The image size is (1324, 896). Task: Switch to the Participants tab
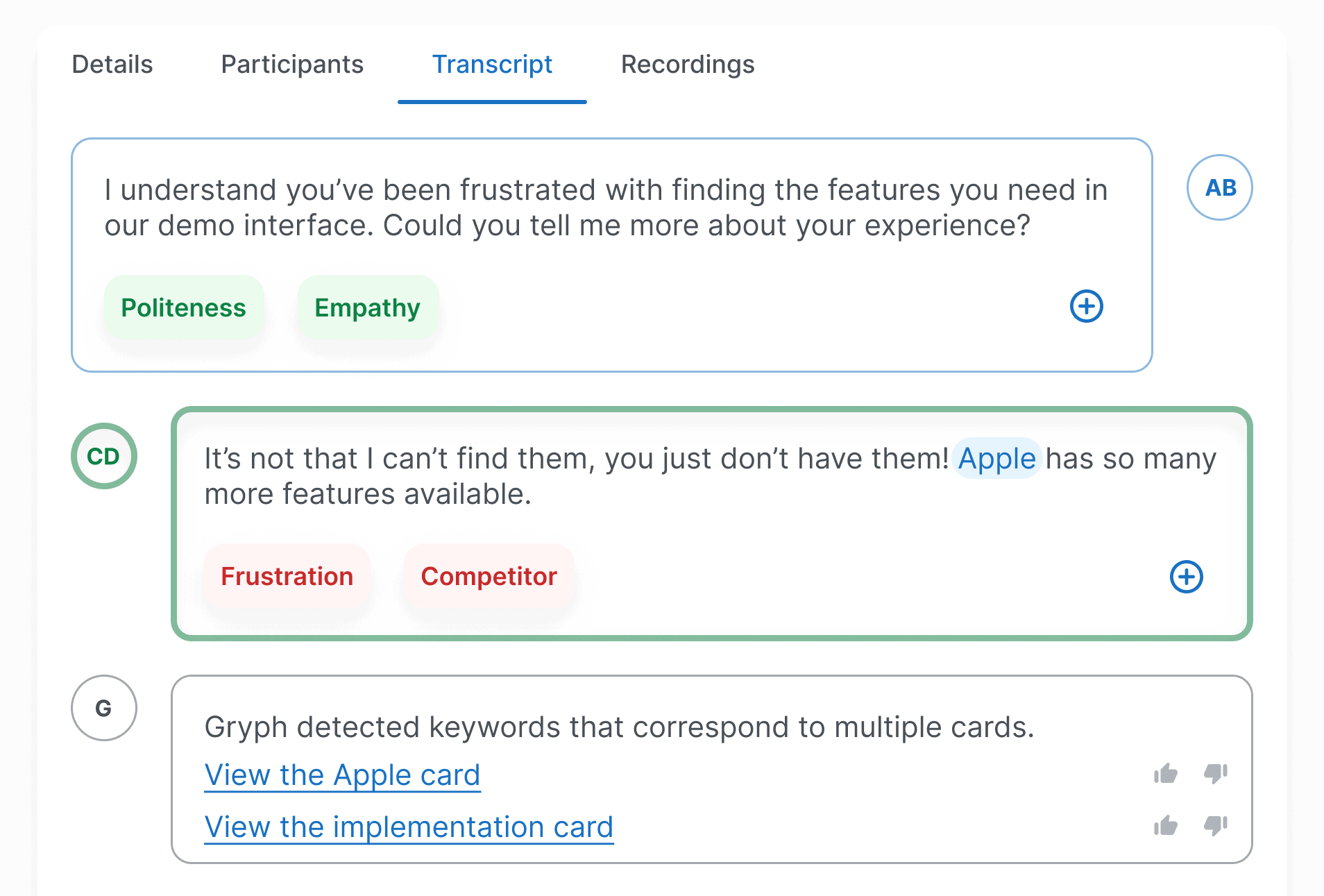[x=292, y=65]
